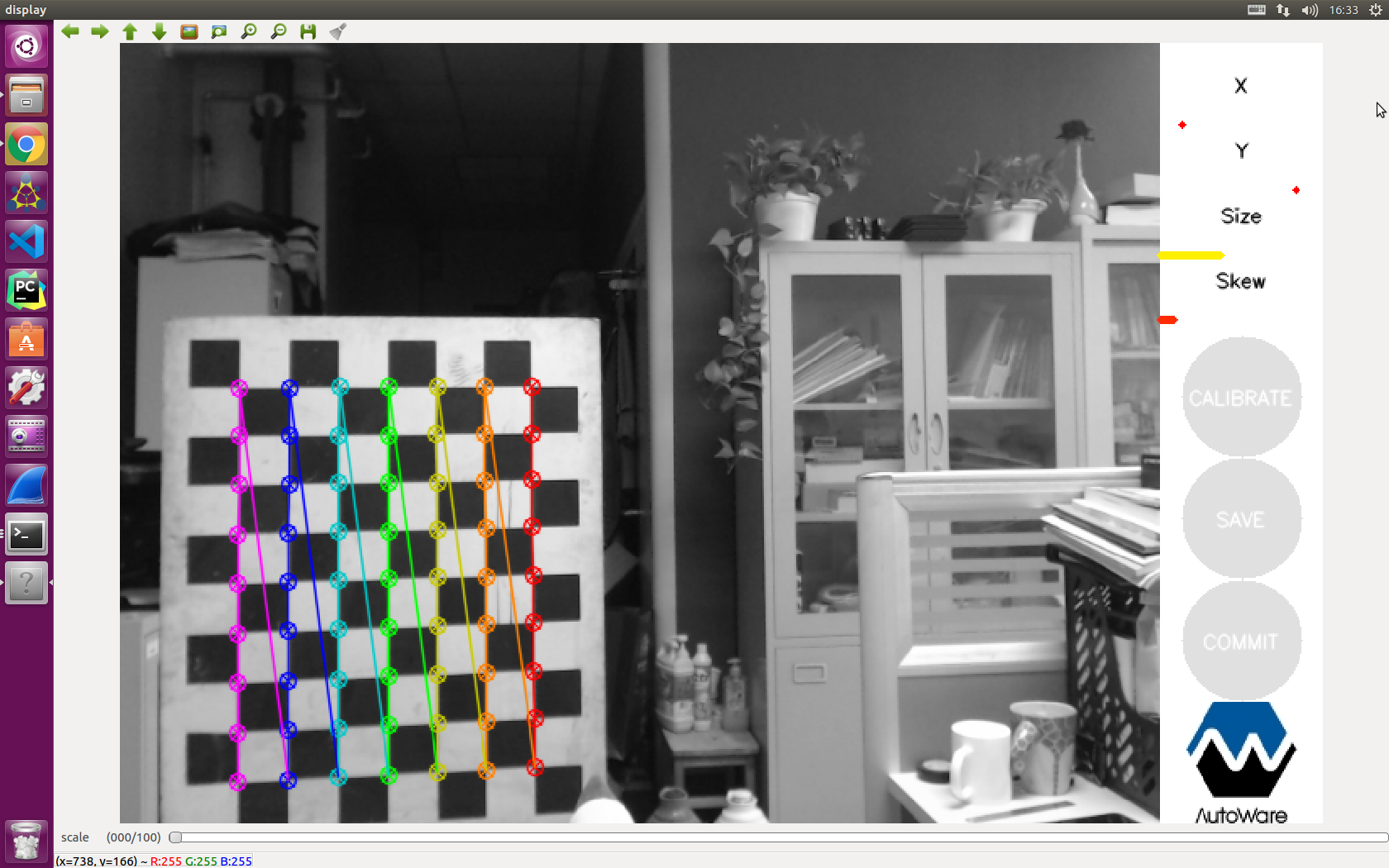Image resolution: width=1389 pixels, height=868 pixels.
Task: Open the image view tool
Action: tap(189, 31)
